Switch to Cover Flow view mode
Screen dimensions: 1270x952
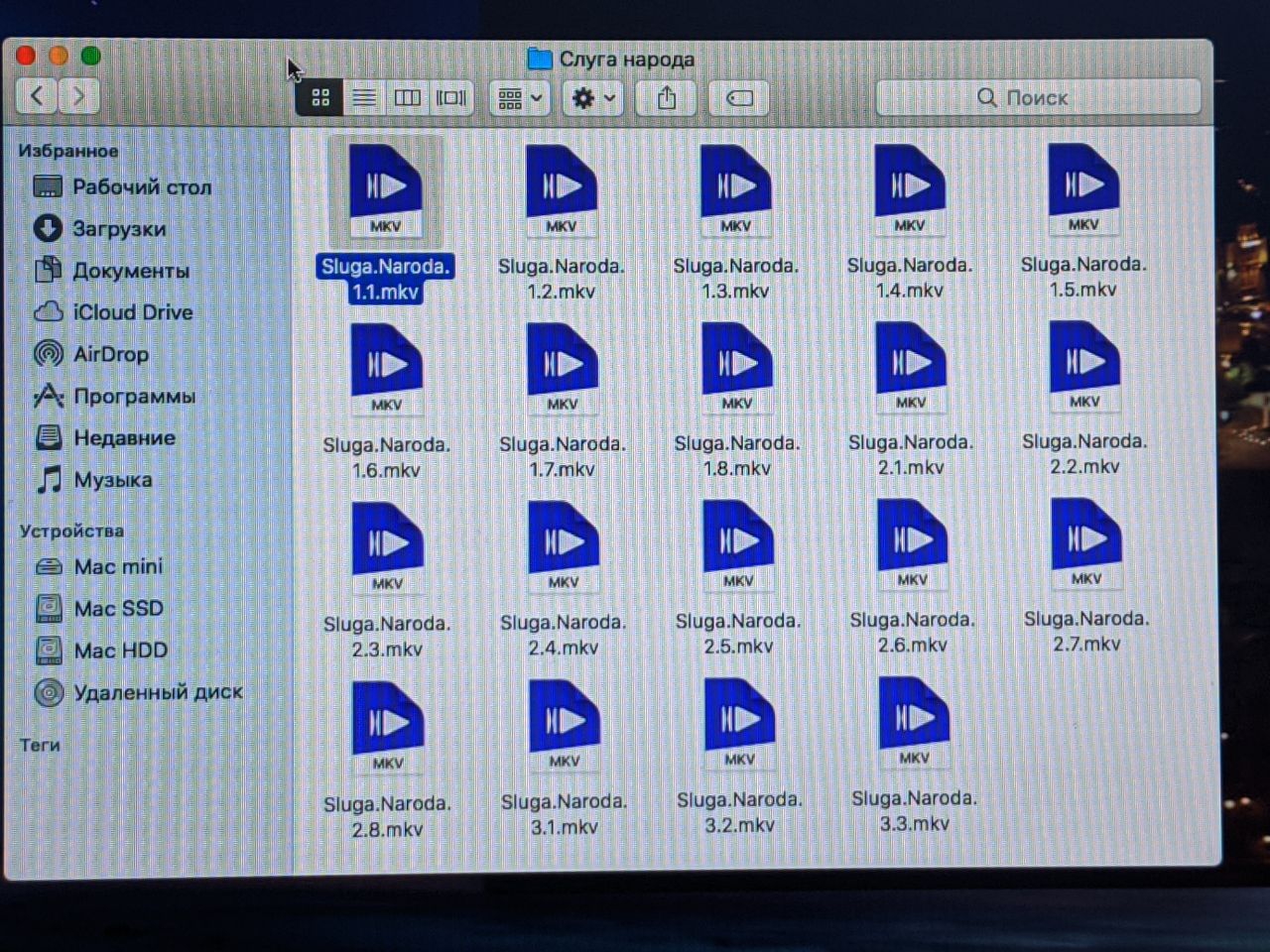pyautogui.click(x=451, y=97)
